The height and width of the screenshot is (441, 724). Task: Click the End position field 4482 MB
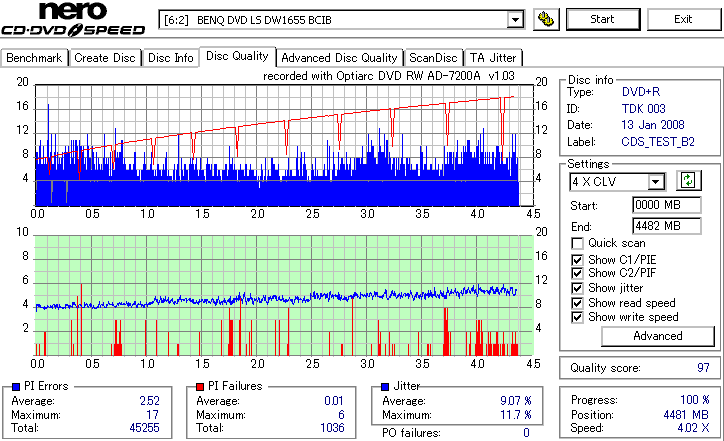click(x=666, y=226)
